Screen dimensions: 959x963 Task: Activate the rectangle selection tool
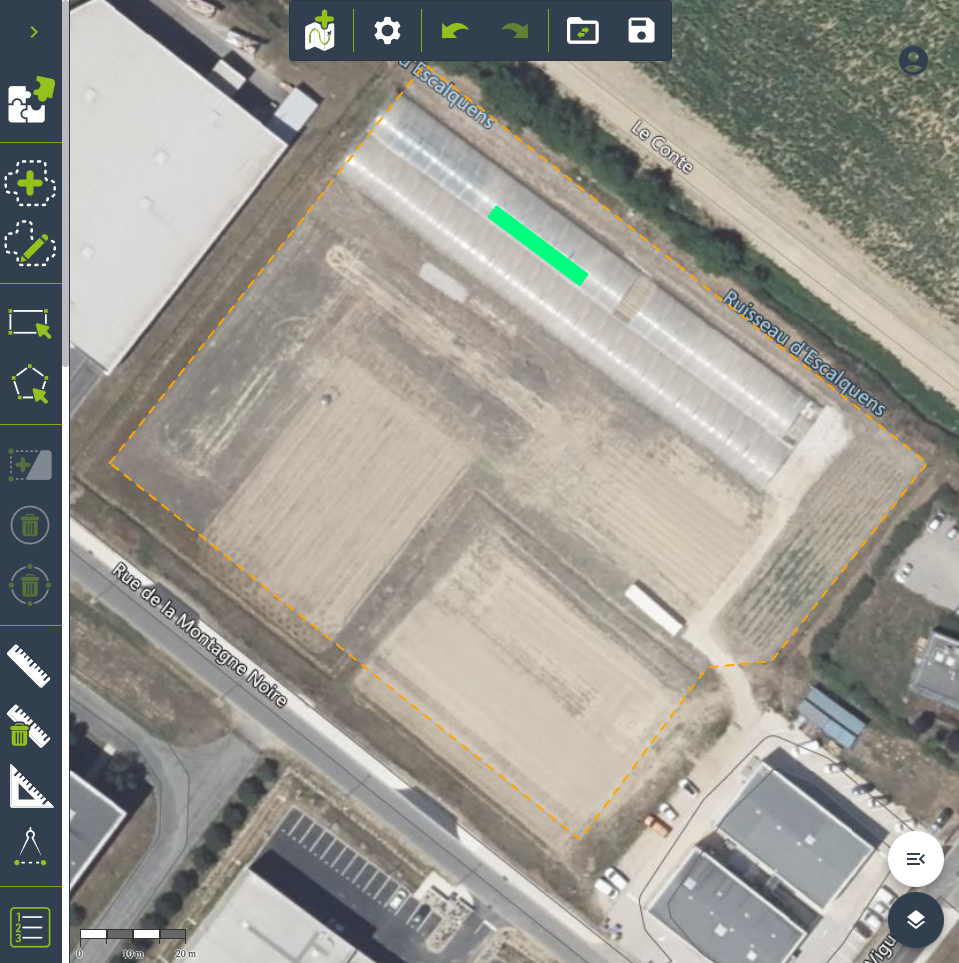30,324
